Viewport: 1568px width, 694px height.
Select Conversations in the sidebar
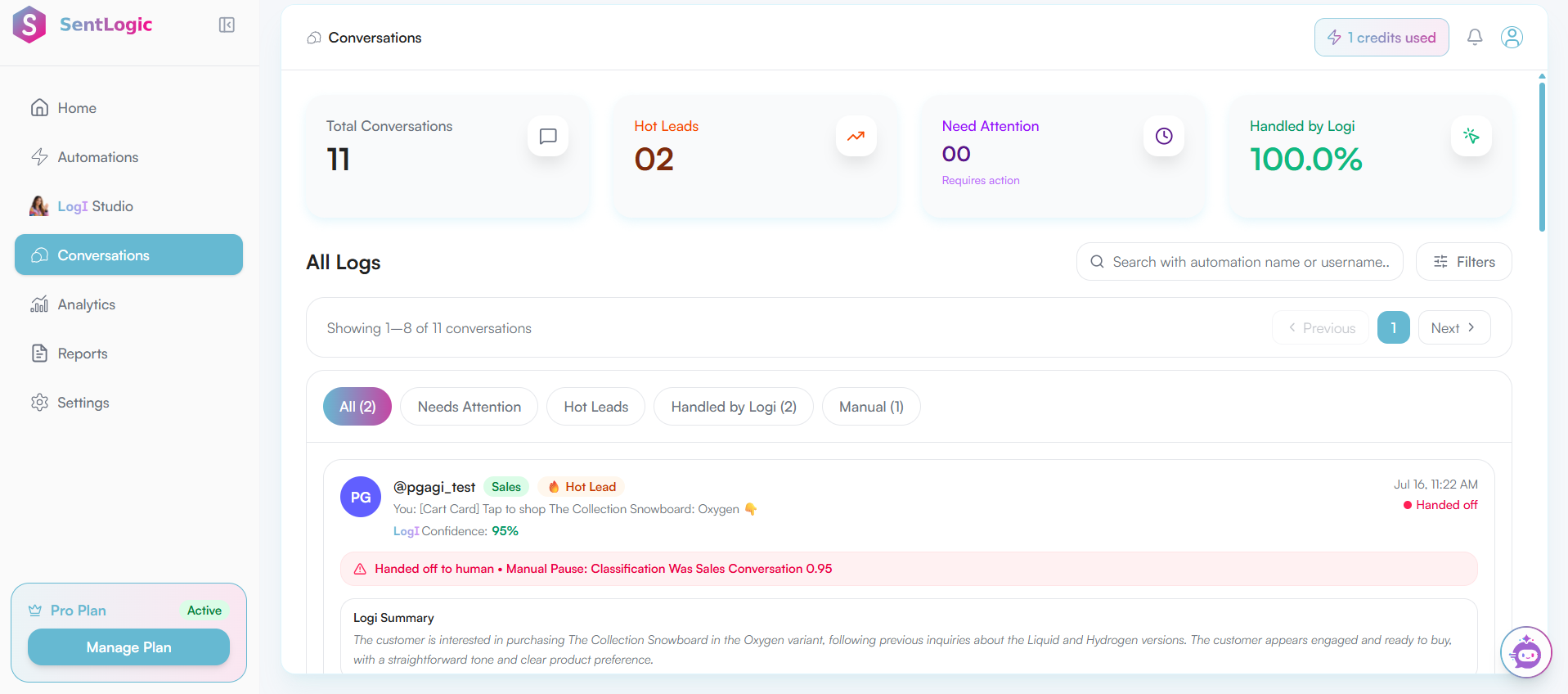[x=128, y=255]
